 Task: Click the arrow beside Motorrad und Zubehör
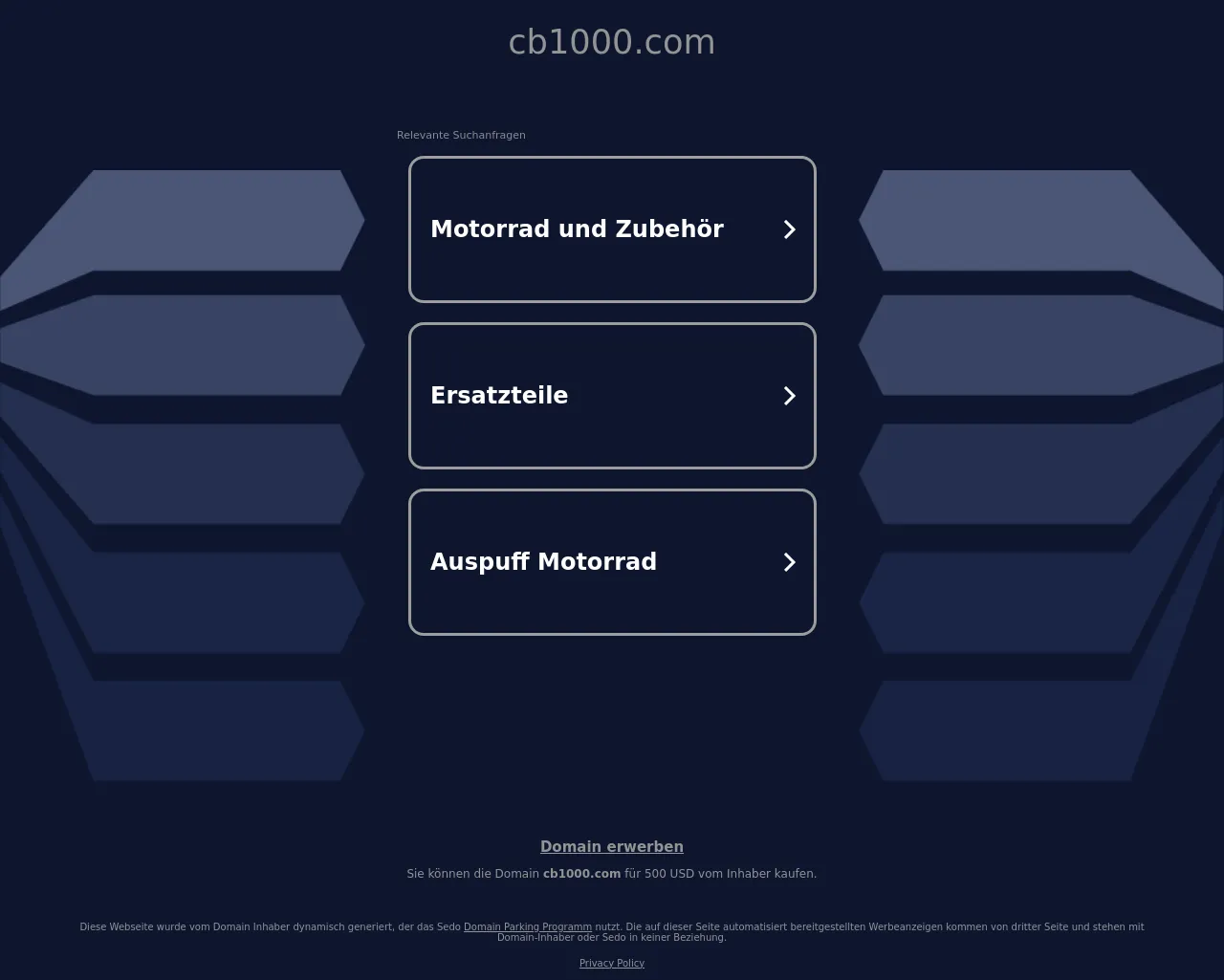click(789, 229)
